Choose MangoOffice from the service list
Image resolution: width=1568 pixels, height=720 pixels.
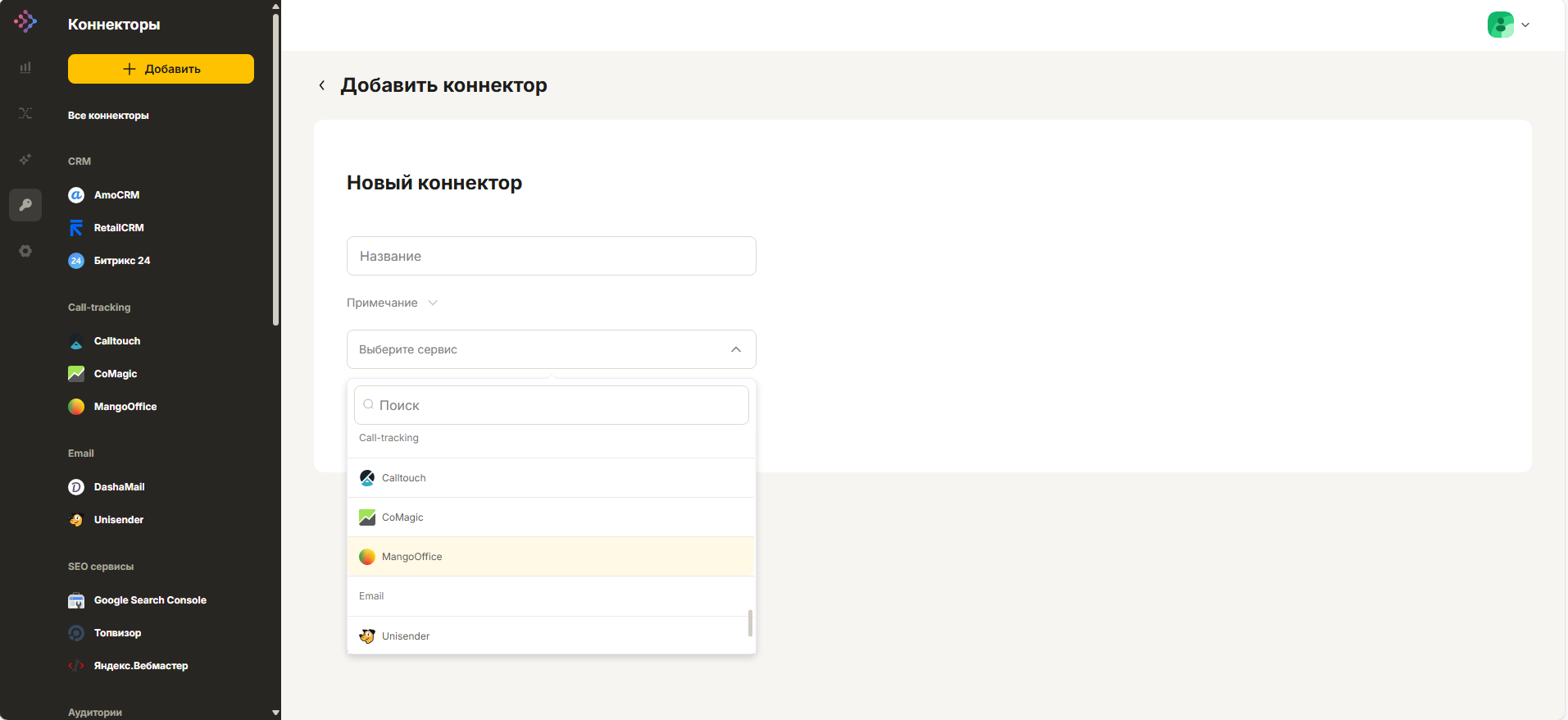[551, 557]
